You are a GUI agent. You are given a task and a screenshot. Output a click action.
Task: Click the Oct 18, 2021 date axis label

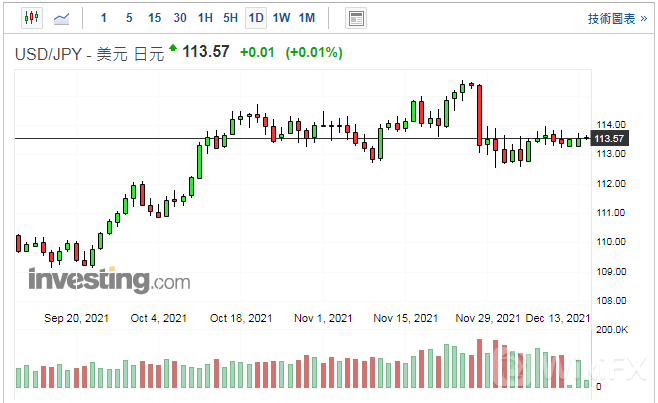coord(240,318)
